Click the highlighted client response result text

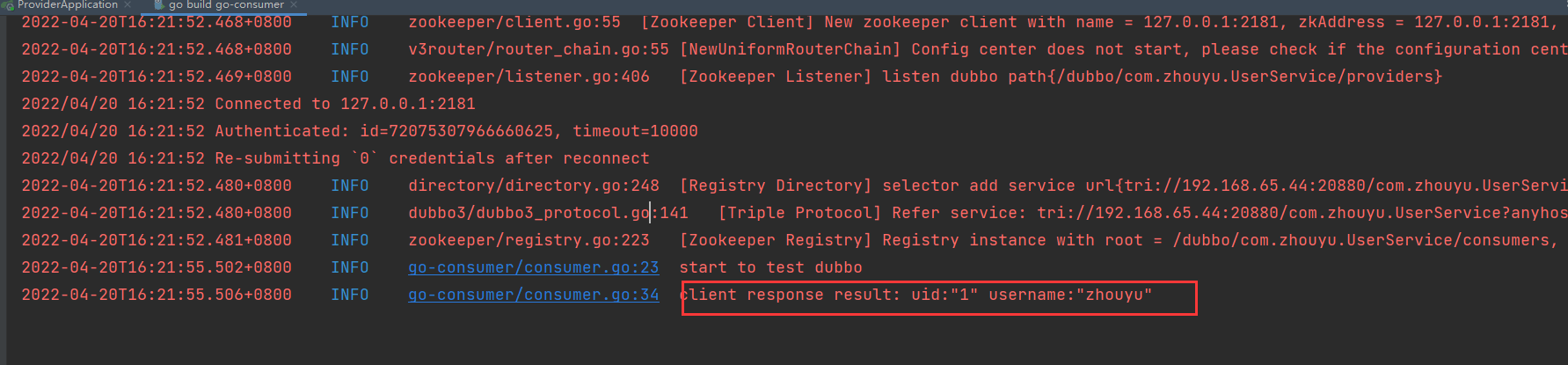915,295
